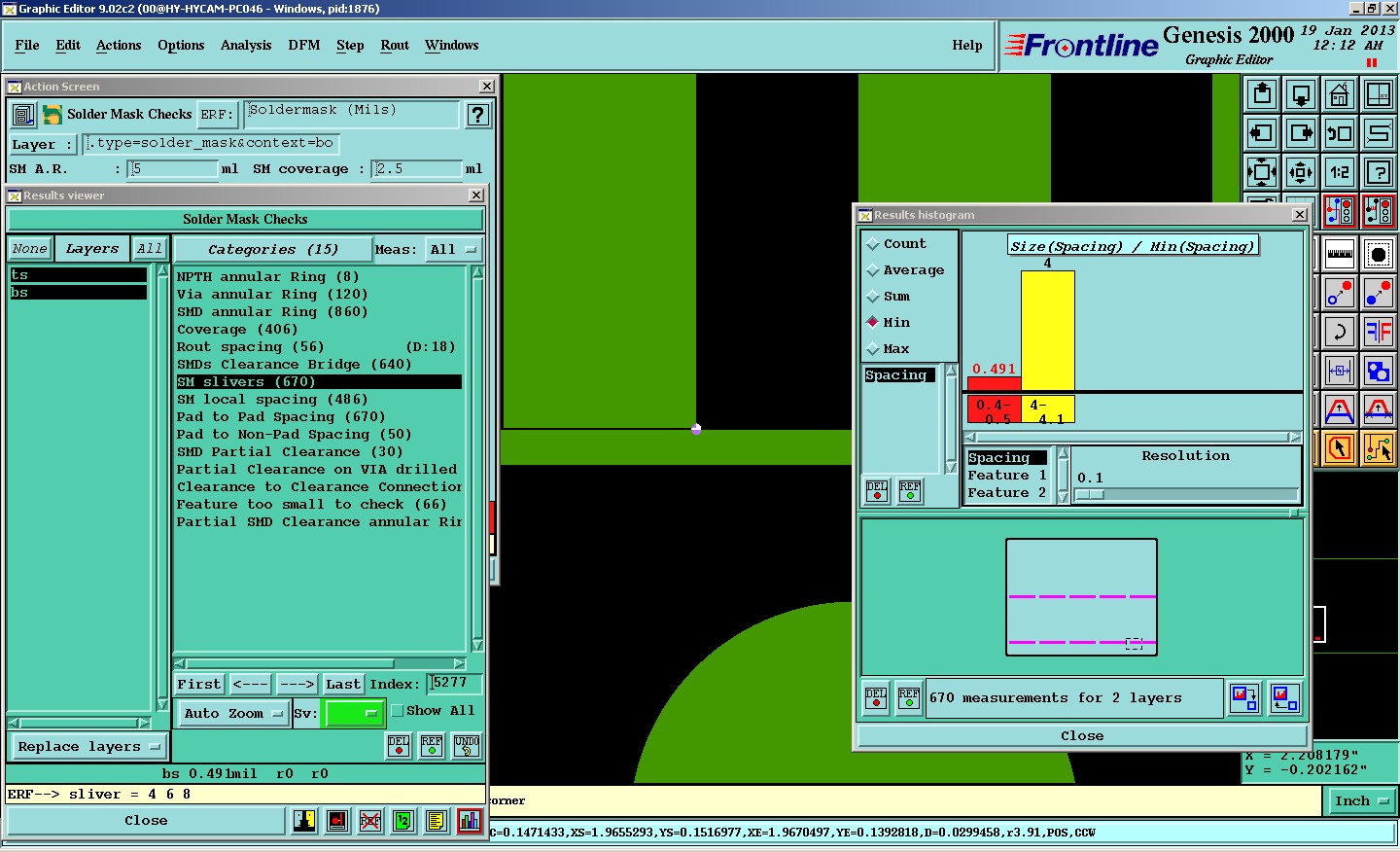
Task: Click the home view icon
Action: point(1340,94)
